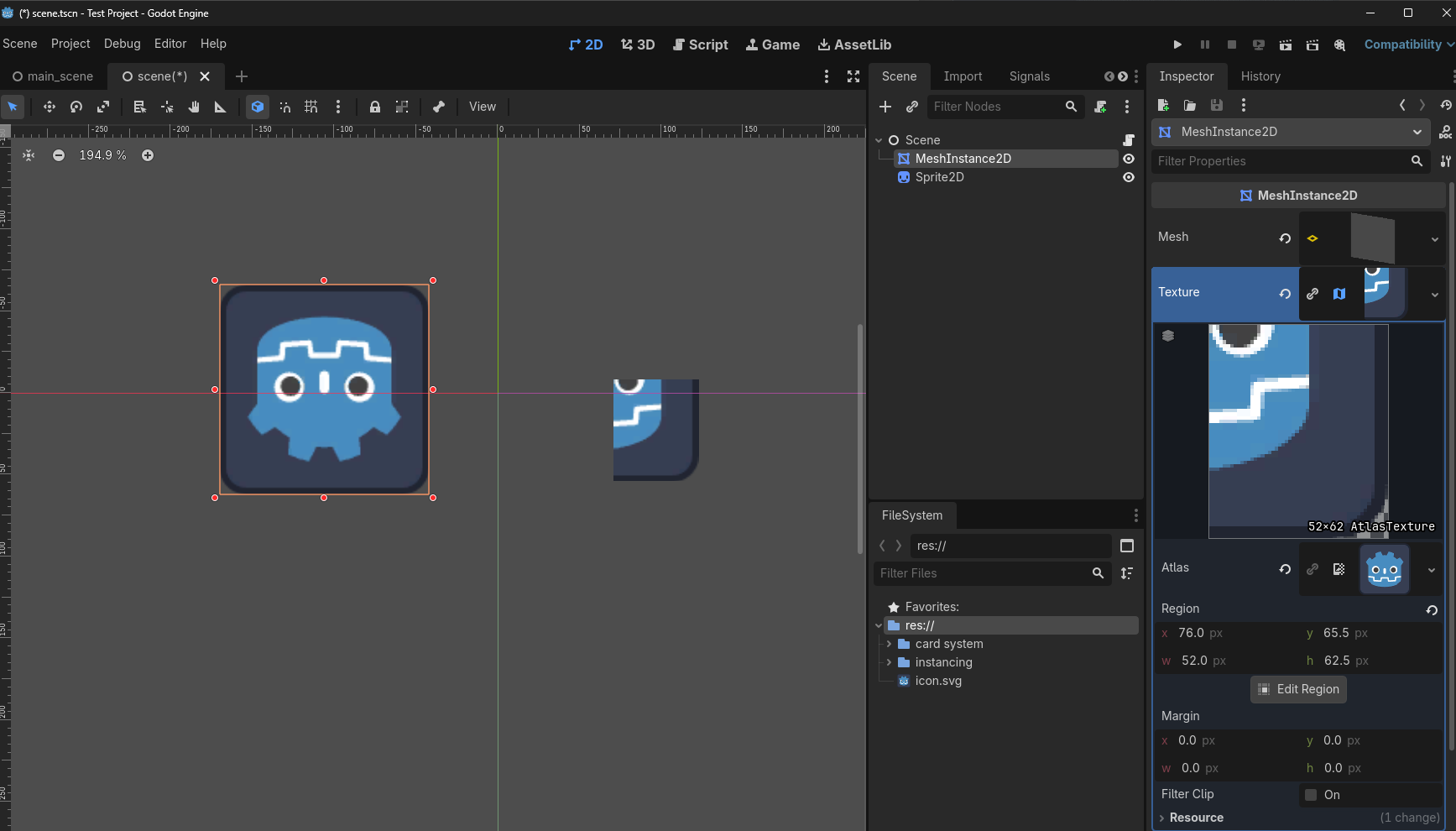
Task: Click the Edit Region button
Action: tap(1298, 689)
